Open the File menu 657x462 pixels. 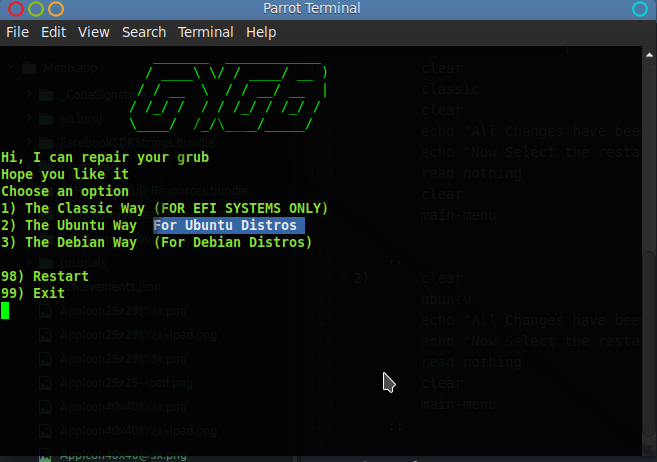tap(18, 32)
